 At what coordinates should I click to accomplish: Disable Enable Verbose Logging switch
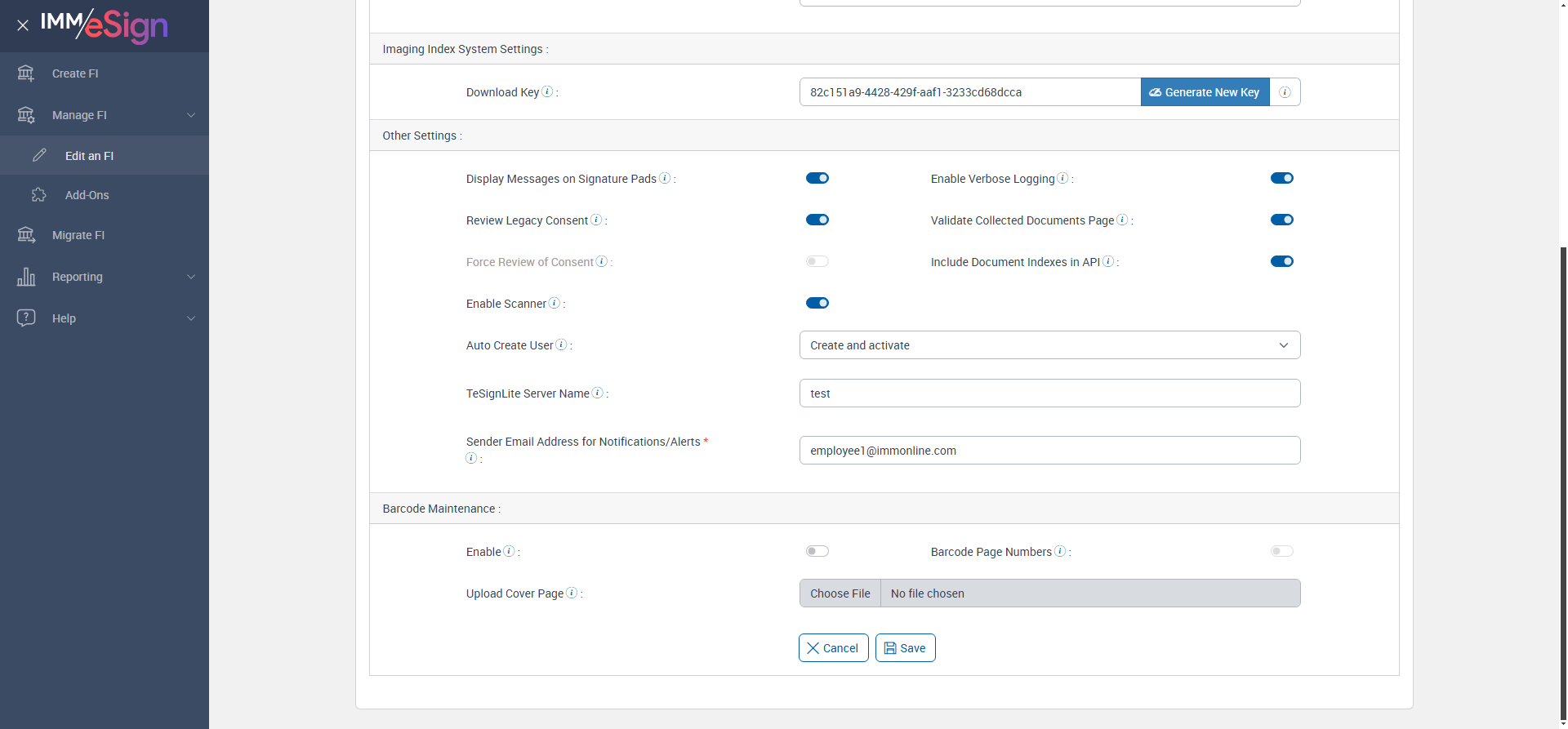point(1281,178)
